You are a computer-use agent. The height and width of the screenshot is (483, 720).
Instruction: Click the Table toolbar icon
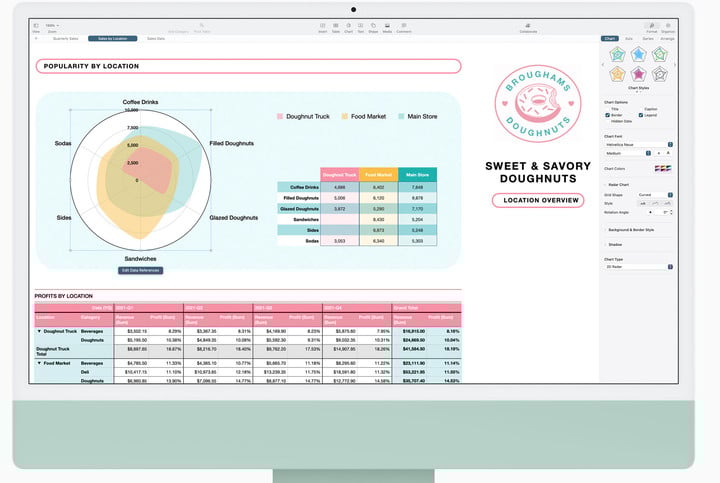click(335, 26)
